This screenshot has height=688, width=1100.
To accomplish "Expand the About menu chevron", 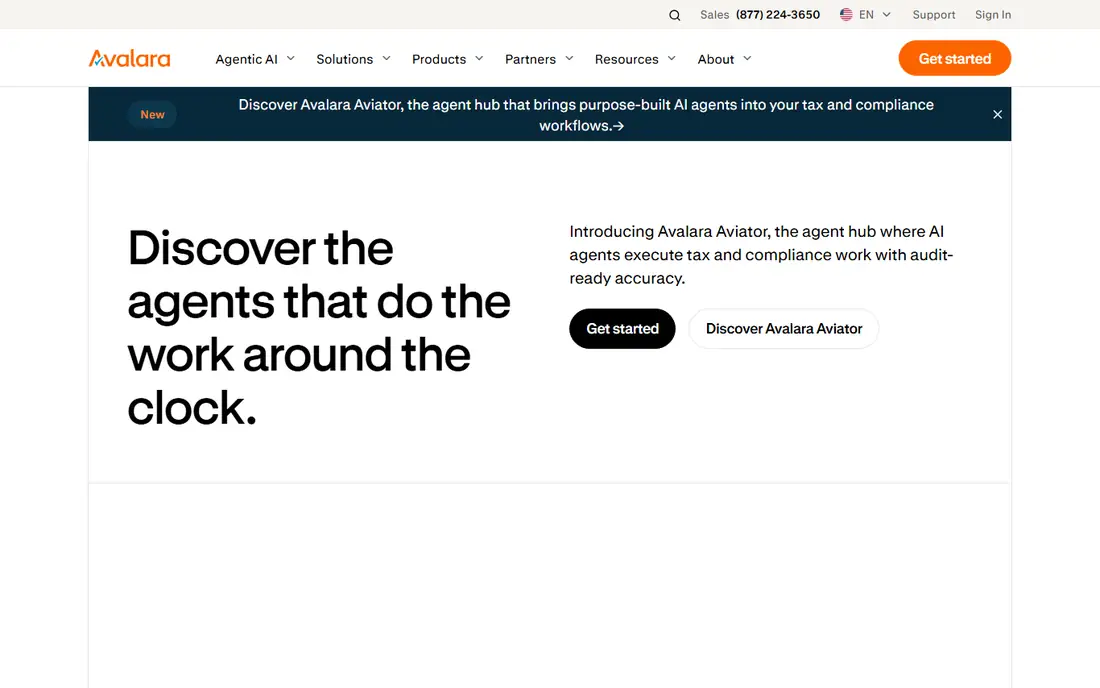I will [747, 58].
